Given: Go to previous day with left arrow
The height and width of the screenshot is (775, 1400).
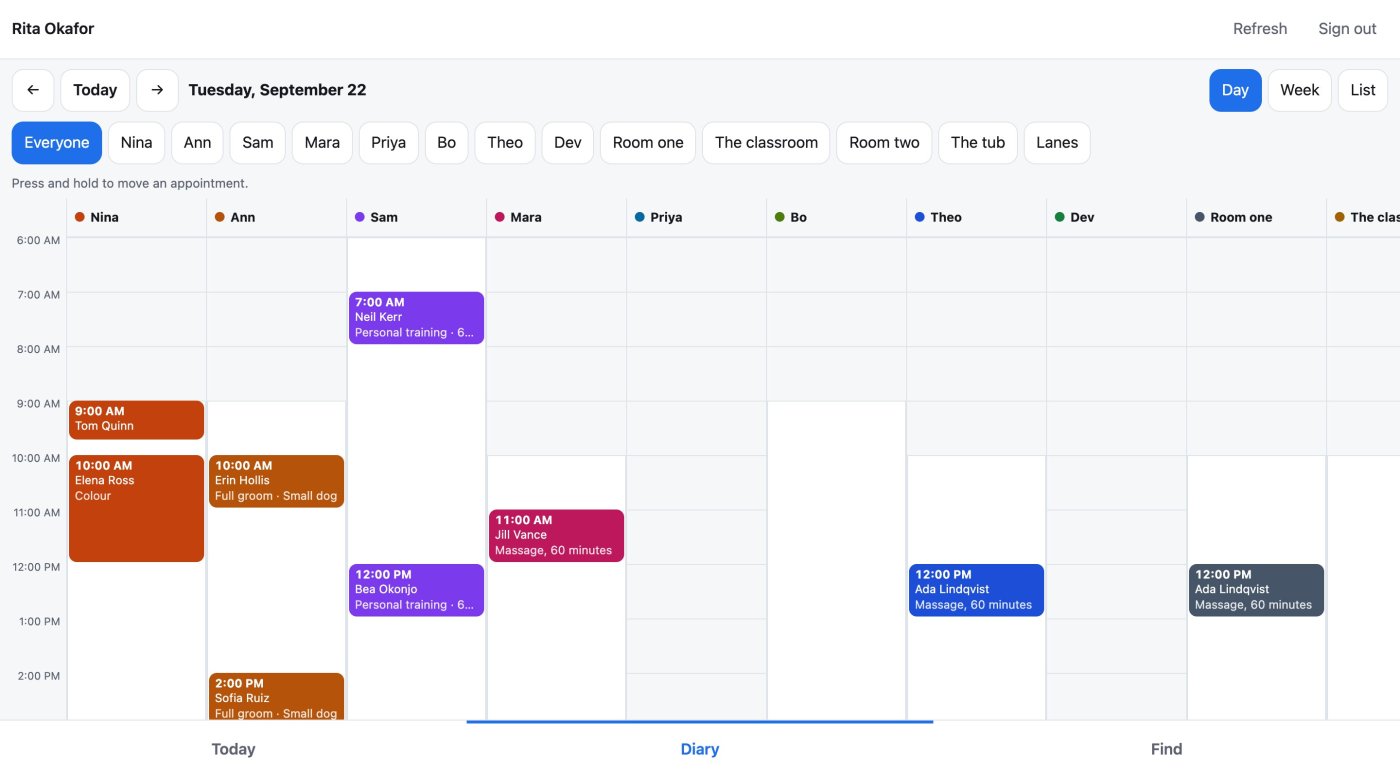Looking at the screenshot, I should (33, 90).
